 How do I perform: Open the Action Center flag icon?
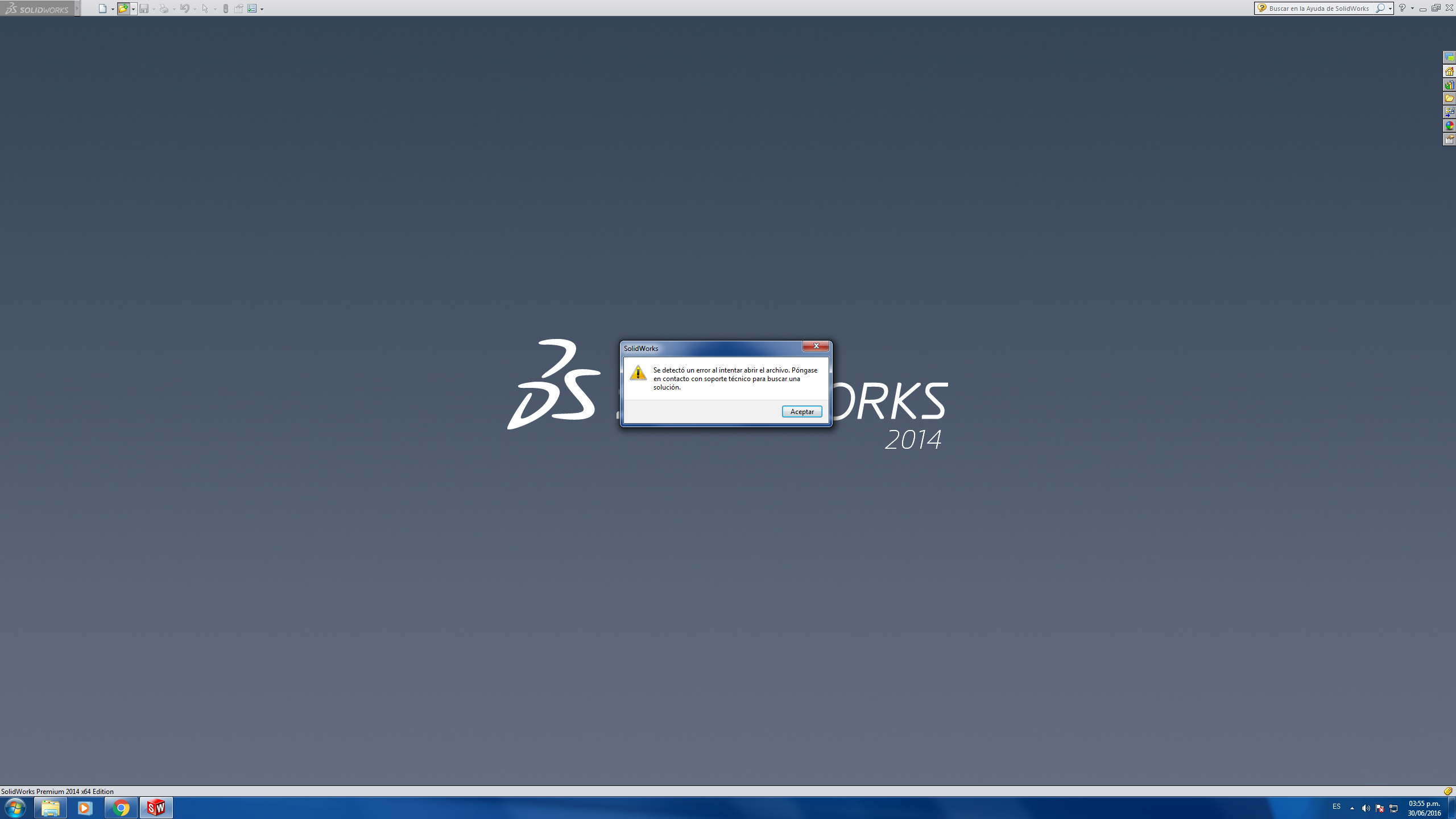coord(1380,808)
